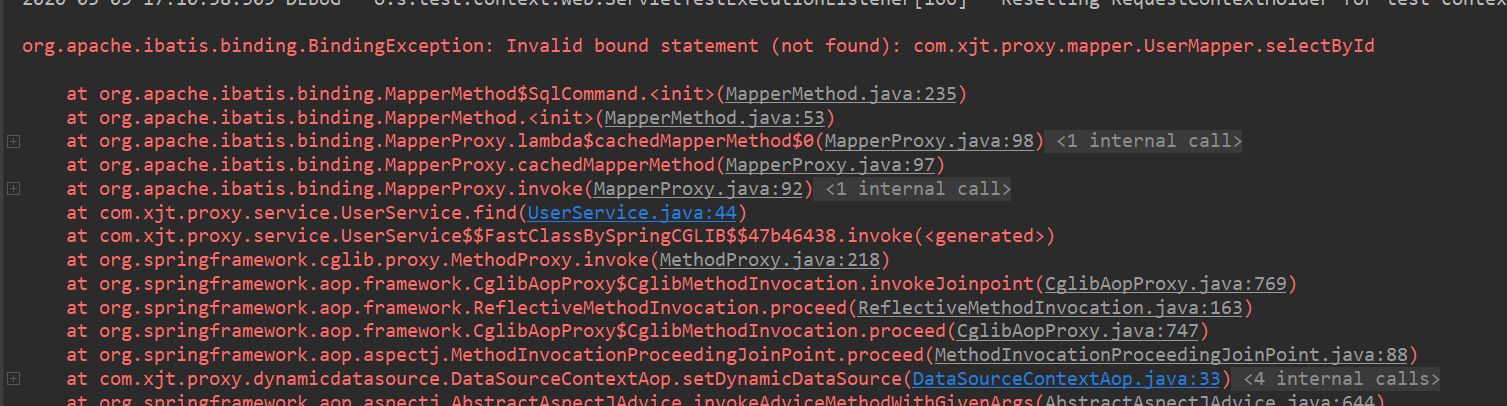The height and width of the screenshot is (406, 1507).
Task: Open the UserService.java:44 link
Action: click(x=632, y=213)
